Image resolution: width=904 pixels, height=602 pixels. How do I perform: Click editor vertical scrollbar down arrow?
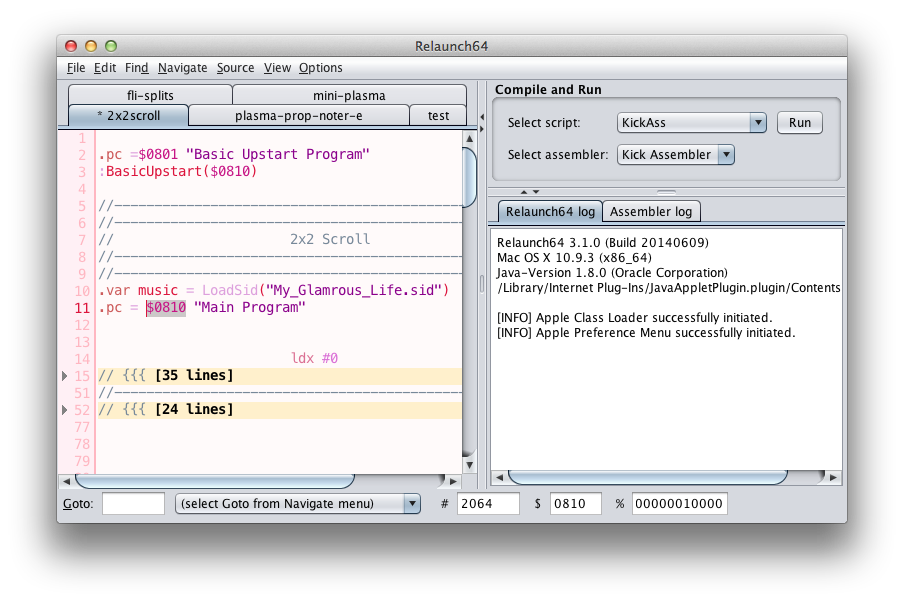point(469,464)
